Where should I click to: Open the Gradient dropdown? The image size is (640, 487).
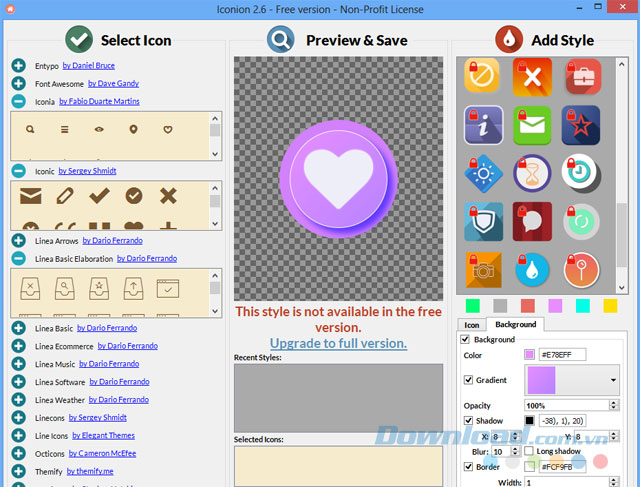pos(612,380)
